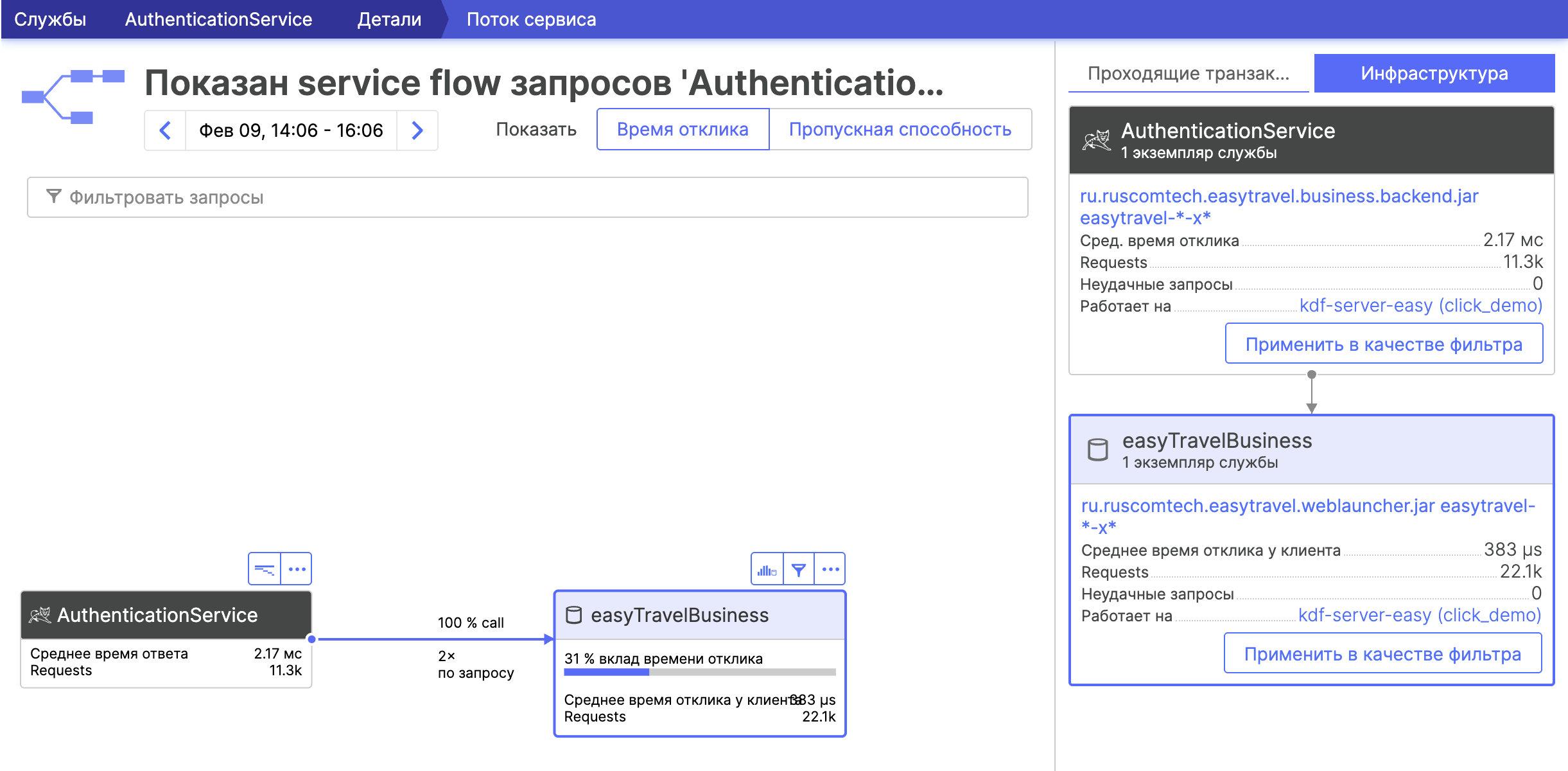Click the service flow diagram icon

pyautogui.click(x=73, y=96)
